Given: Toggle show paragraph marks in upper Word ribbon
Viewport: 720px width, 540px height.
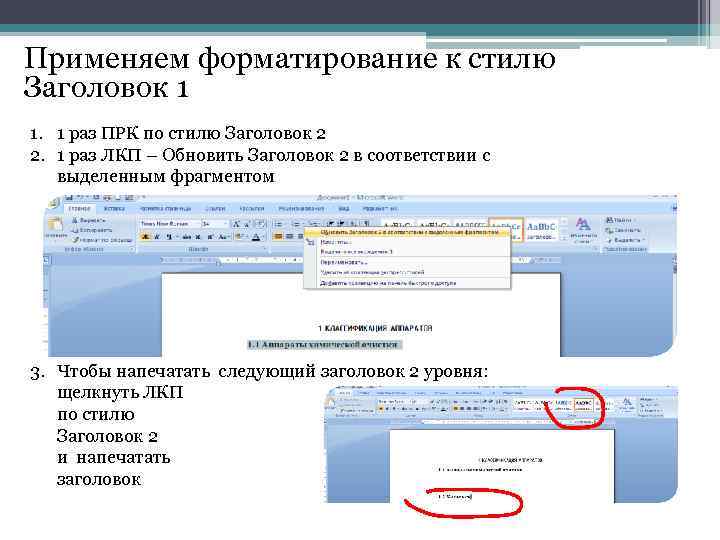Looking at the screenshot, I should click(x=366, y=224).
